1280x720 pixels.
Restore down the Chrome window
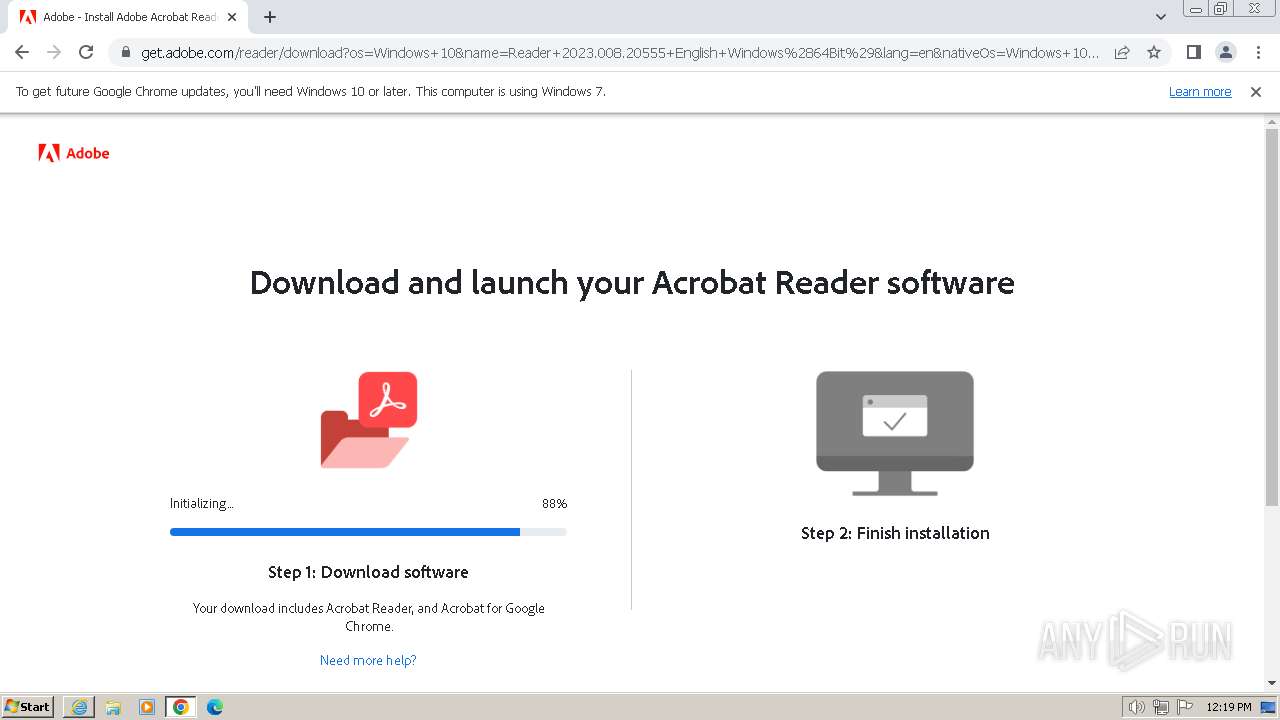(1221, 8)
